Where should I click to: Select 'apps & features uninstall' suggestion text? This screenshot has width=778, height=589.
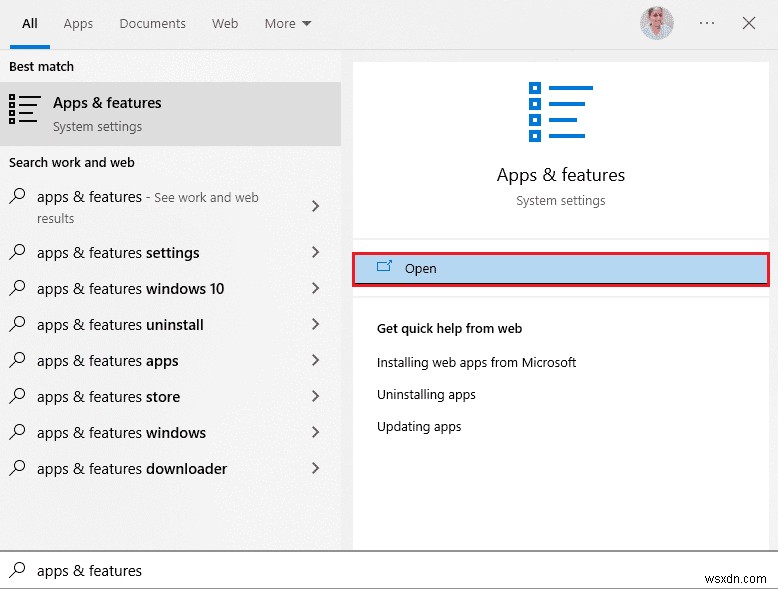pos(120,325)
